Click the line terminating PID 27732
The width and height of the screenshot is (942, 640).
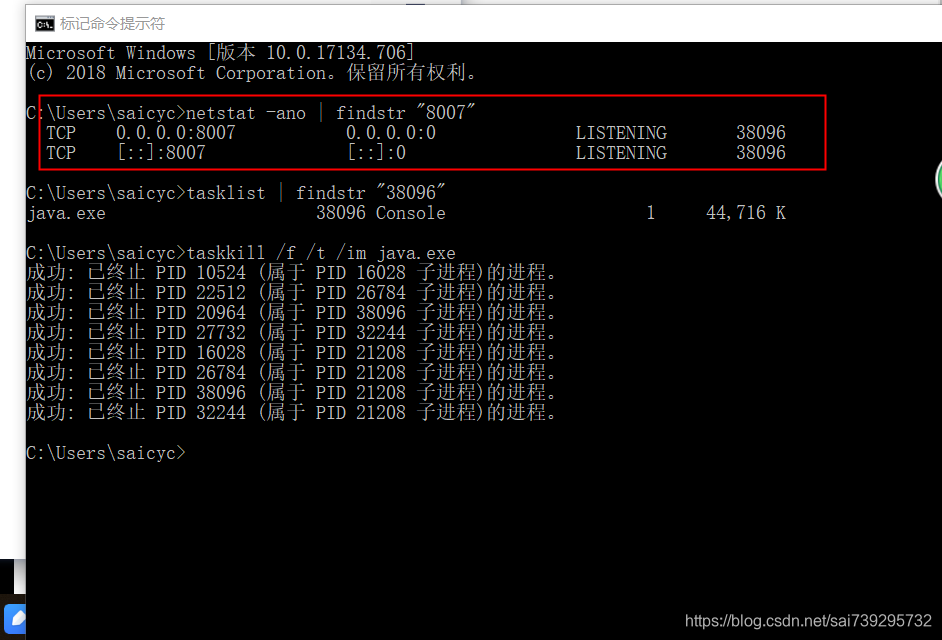coord(291,332)
